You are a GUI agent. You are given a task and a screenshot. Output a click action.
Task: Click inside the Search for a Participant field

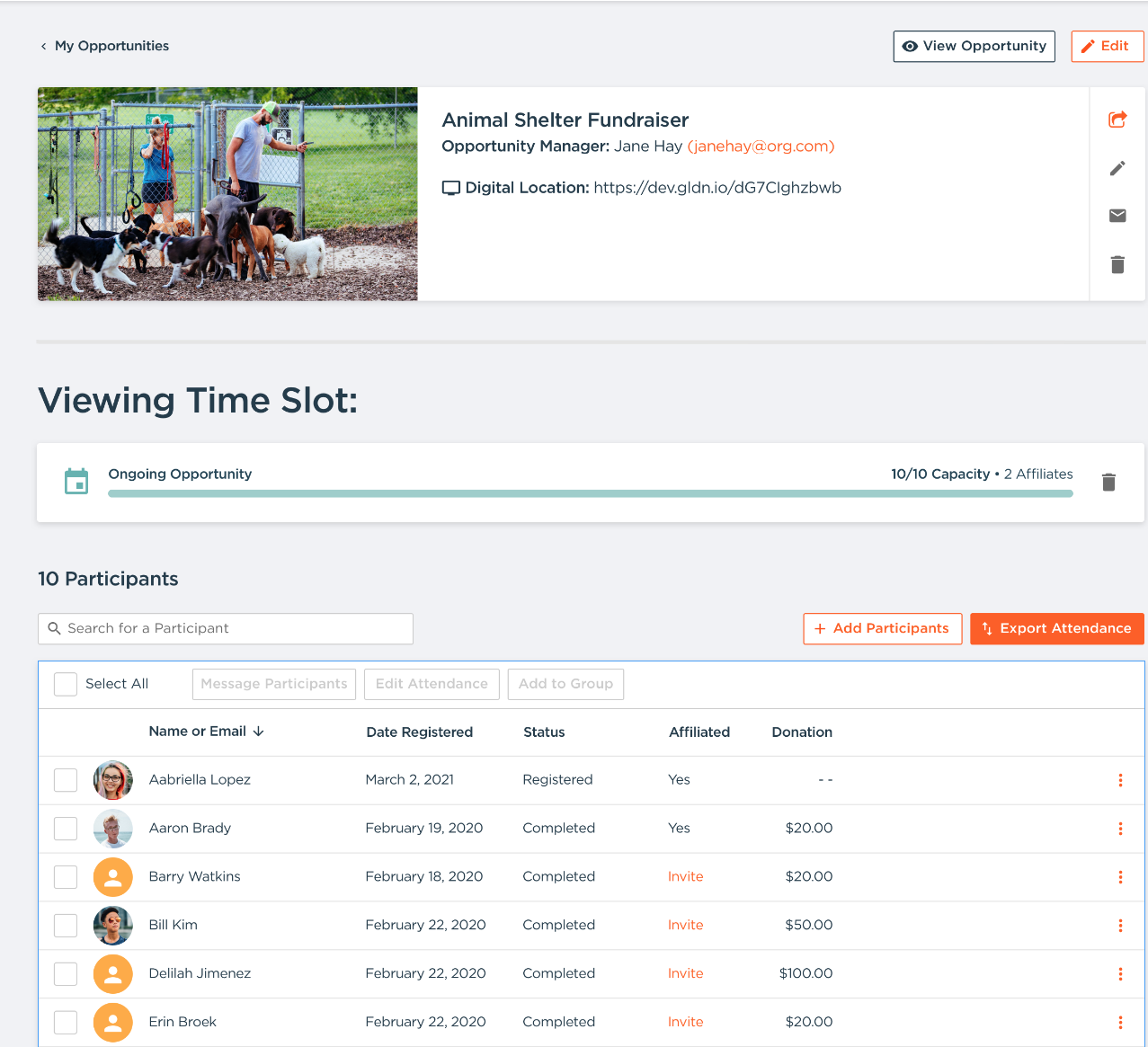click(x=225, y=628)
